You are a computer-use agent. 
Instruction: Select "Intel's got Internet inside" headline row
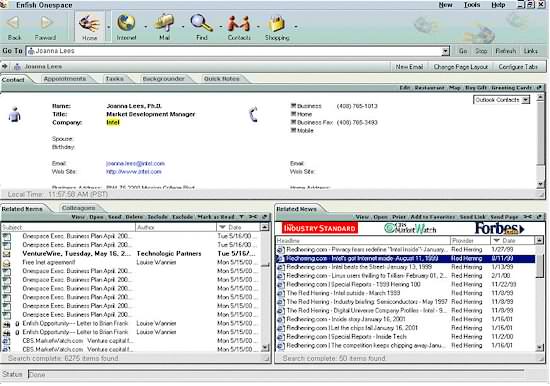click(x=405, y=259)
